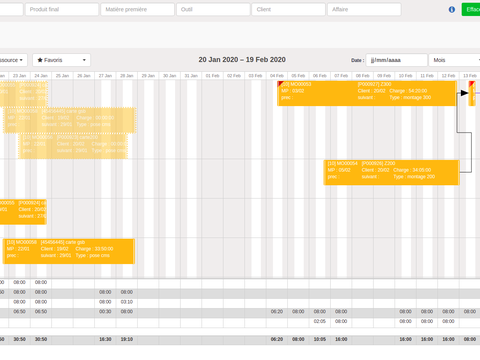Click the 06 Feb column header
The width and height of the screenshot is (480, 360).
tap(320, 76)
